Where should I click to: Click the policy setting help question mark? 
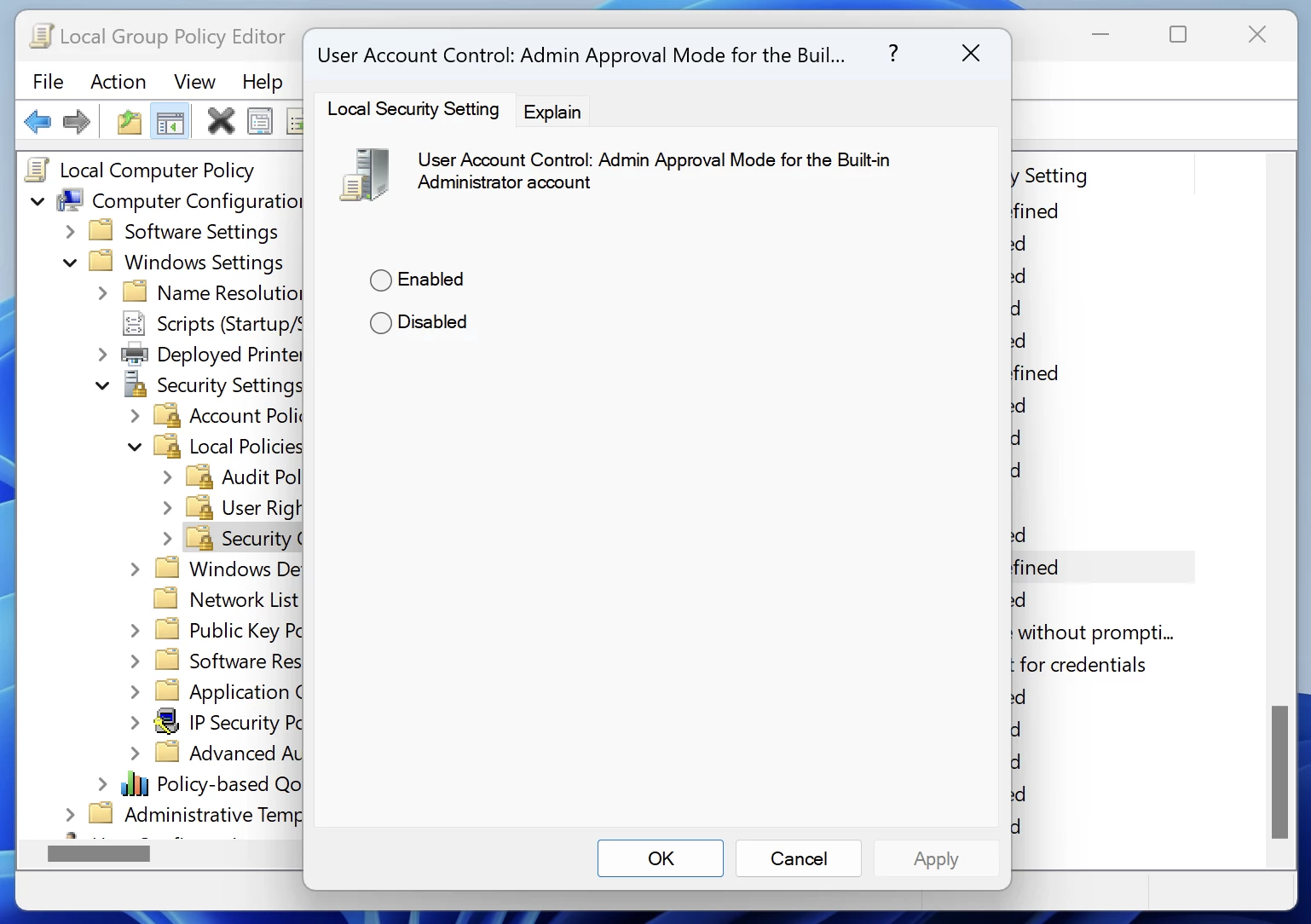tap(892, 54)
